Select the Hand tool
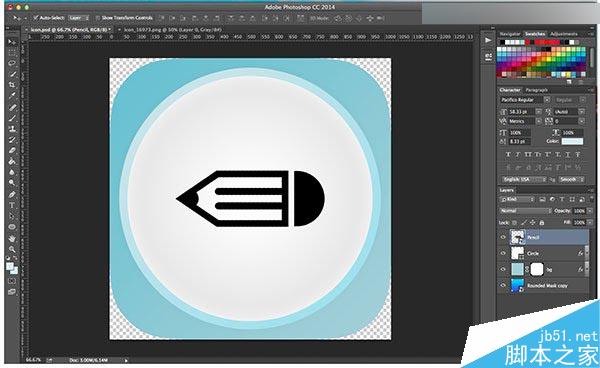 tap(12, 238)
